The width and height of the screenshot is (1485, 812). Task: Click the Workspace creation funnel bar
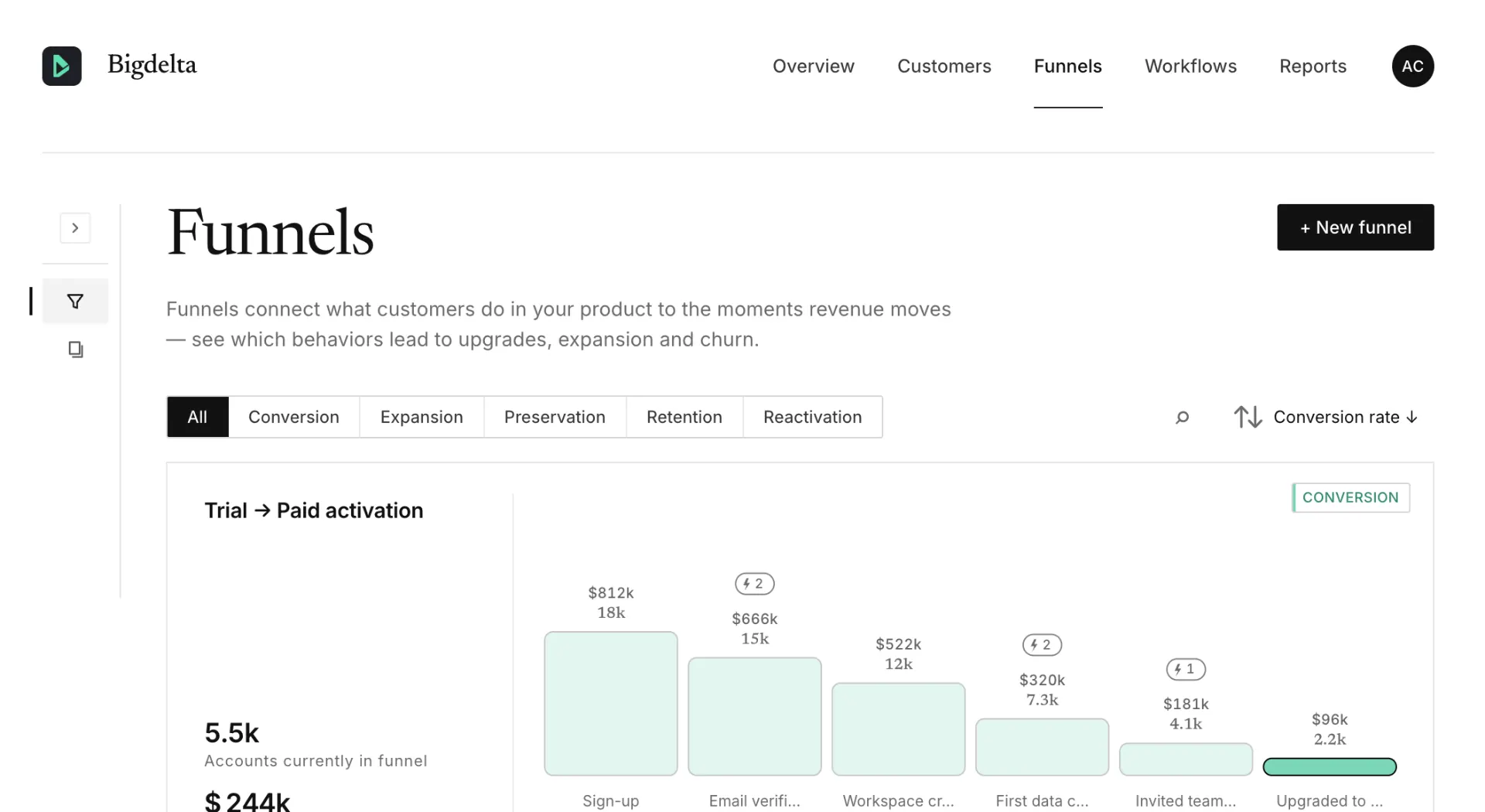coord(898,729)
